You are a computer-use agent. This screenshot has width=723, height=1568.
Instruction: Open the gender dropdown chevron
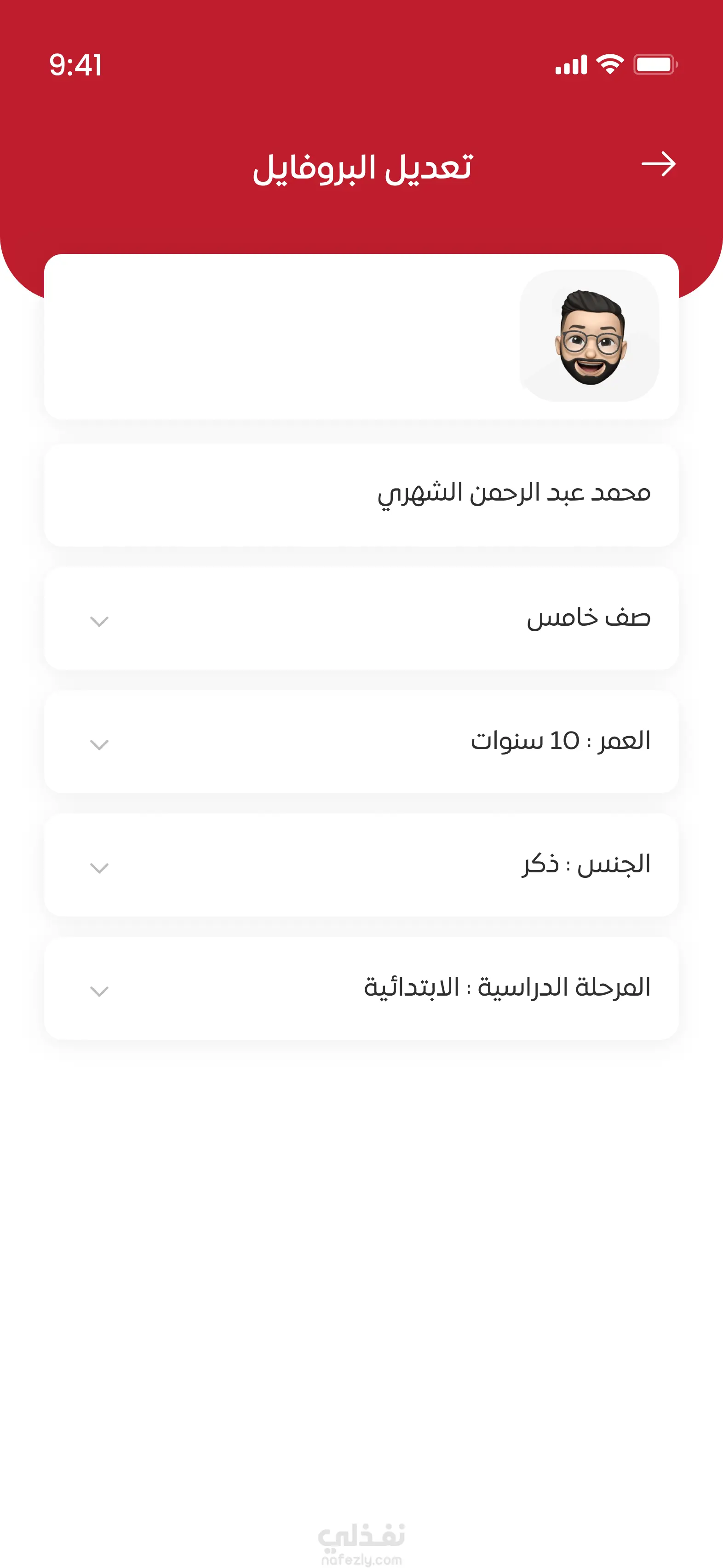pos(99,868)
